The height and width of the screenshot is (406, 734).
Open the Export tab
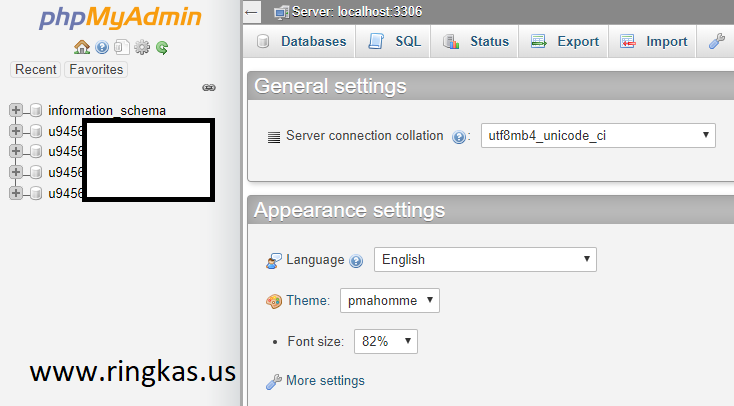tap(565, 42)
